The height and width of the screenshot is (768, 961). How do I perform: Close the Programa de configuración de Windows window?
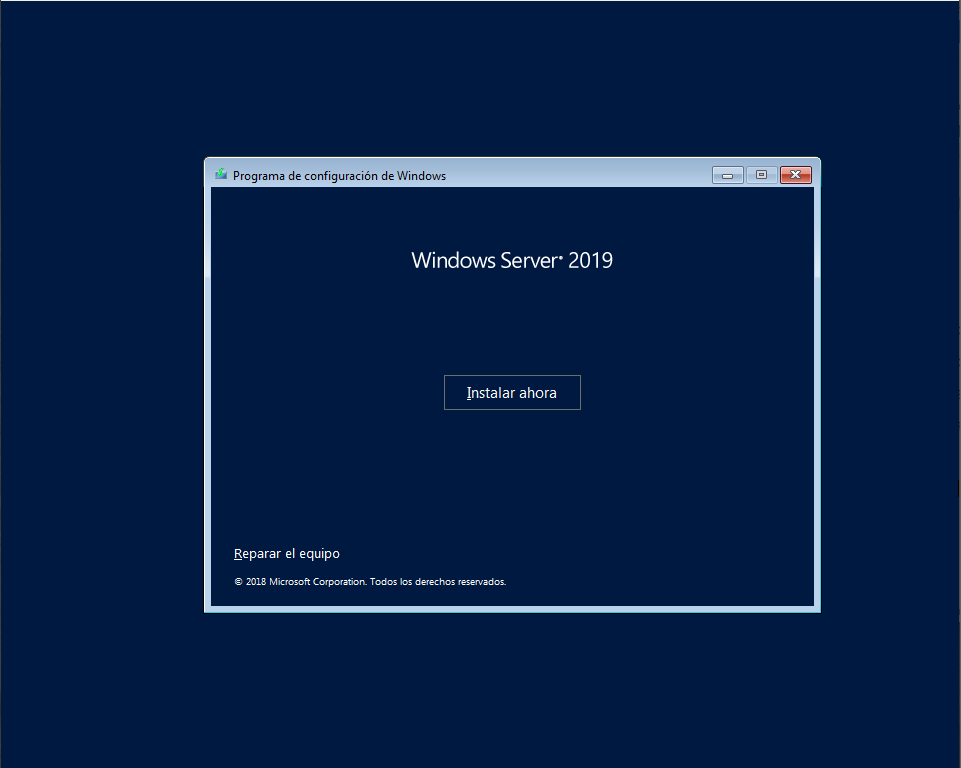point(796,175)
